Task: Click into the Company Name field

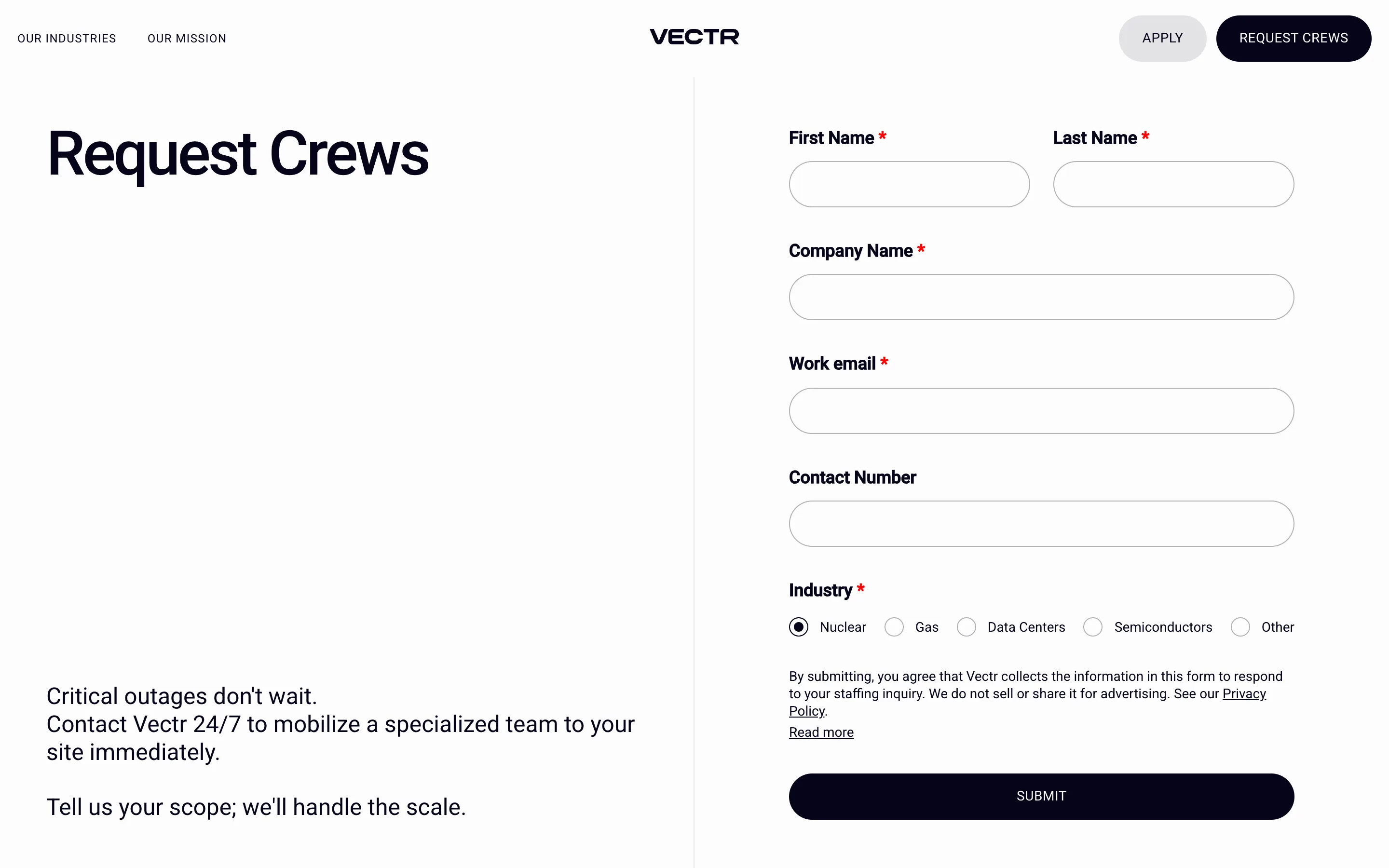Action: click(1041, 297)
